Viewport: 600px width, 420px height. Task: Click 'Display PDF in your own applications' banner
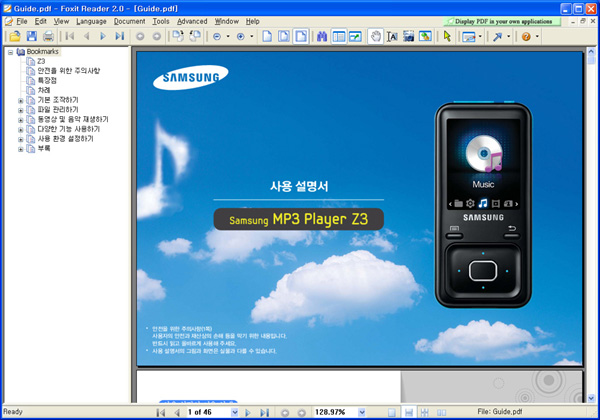coord(502,21)
